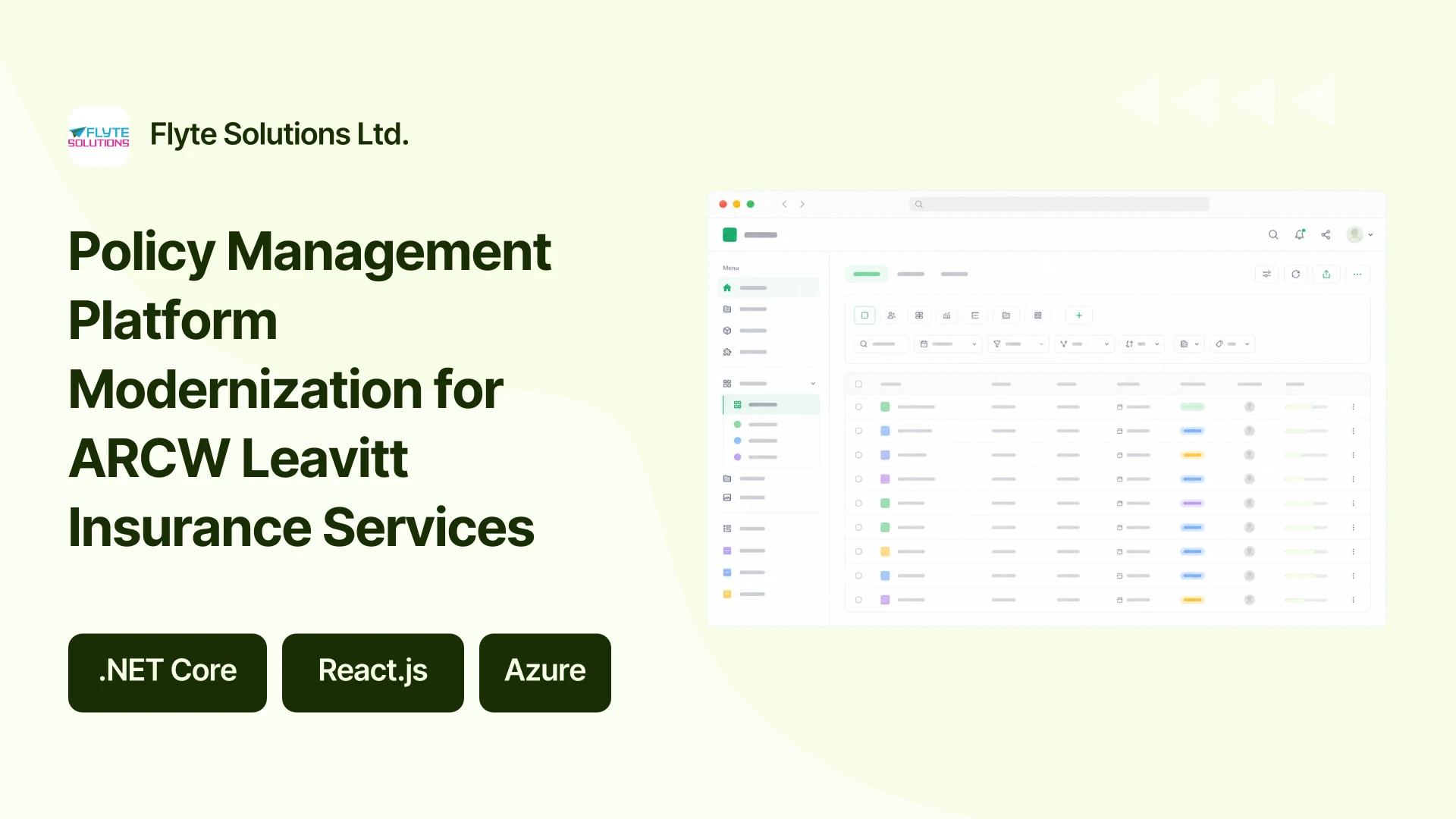Select the outlined square view icon
Screen dimensions: 1456x819
pyautogui.click(x=864, y=315)
